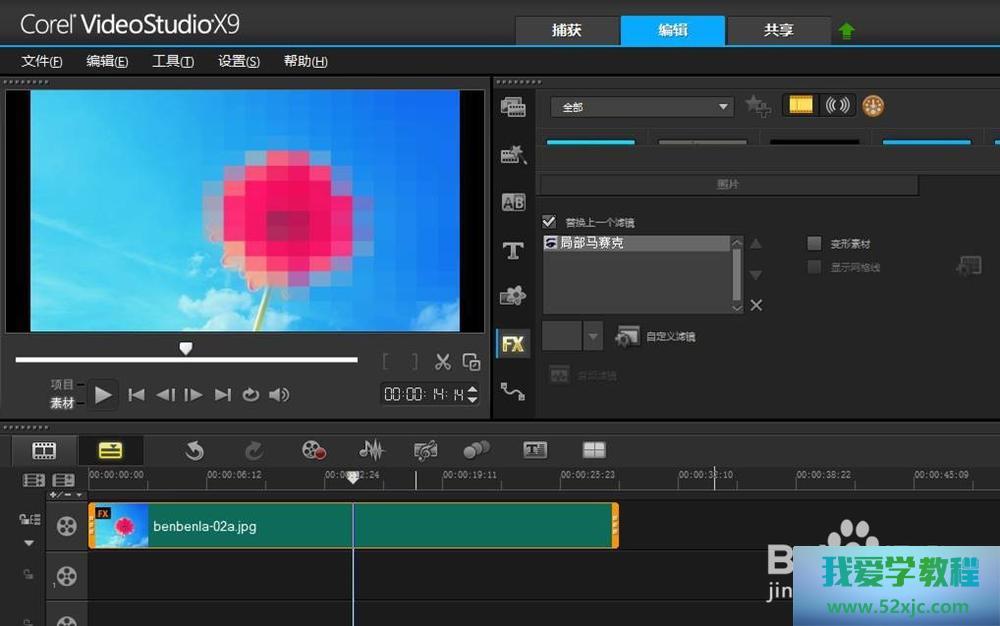The image size is (1000, 626).
Task: Open the filter preset dropdown arrow
Action: (593, 337)
